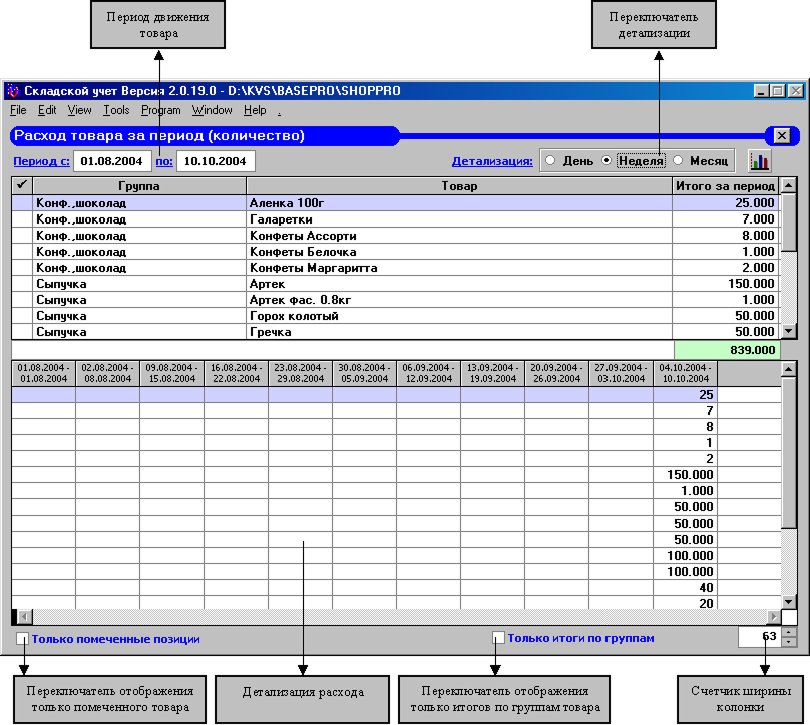Open the View menu
Image resolution: width=810 pixels, height=725 pixels.
click(x=80, y=110)
